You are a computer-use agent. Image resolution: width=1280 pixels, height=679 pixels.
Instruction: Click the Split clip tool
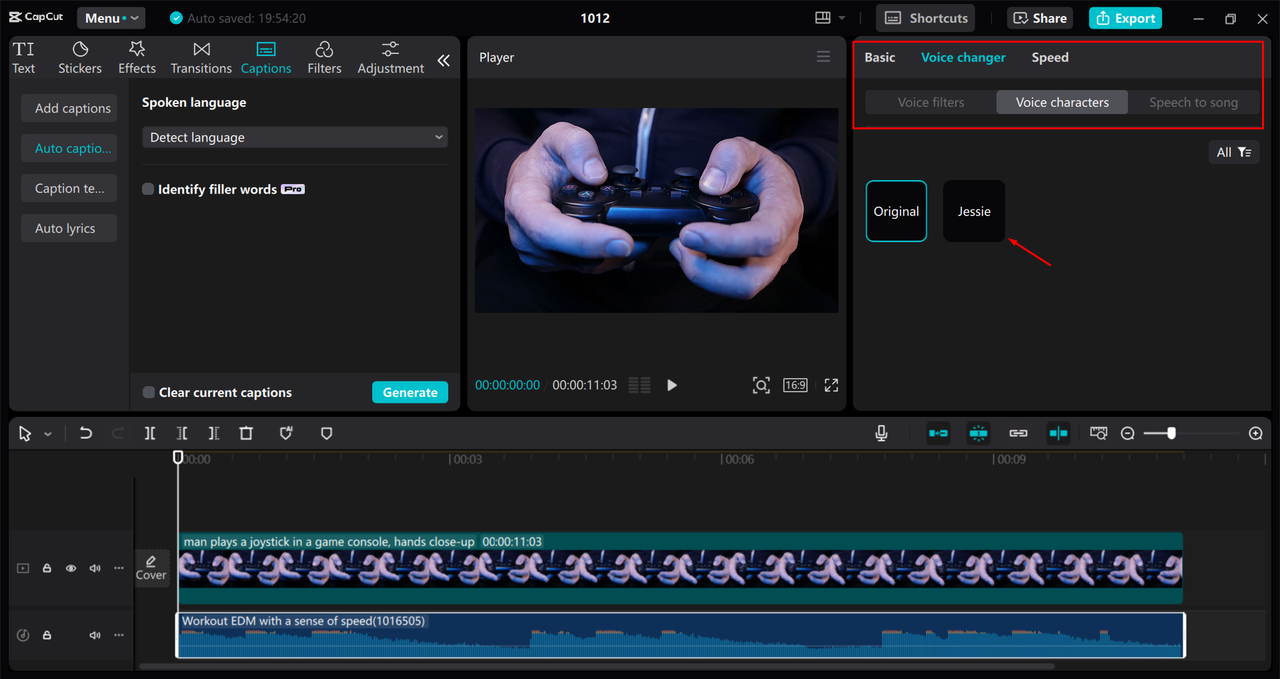pos(150,433)
